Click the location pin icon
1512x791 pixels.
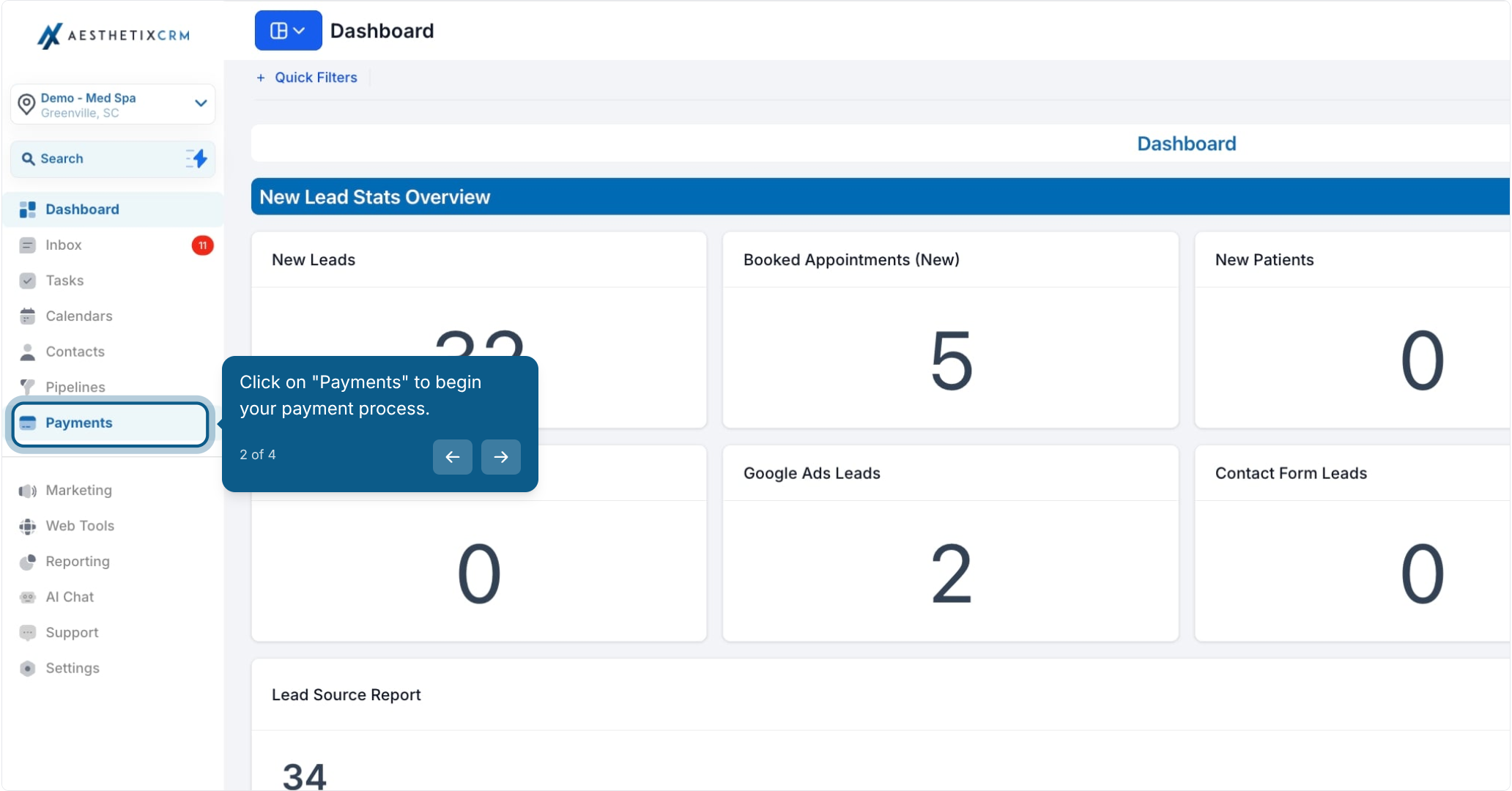coord(26,104)
